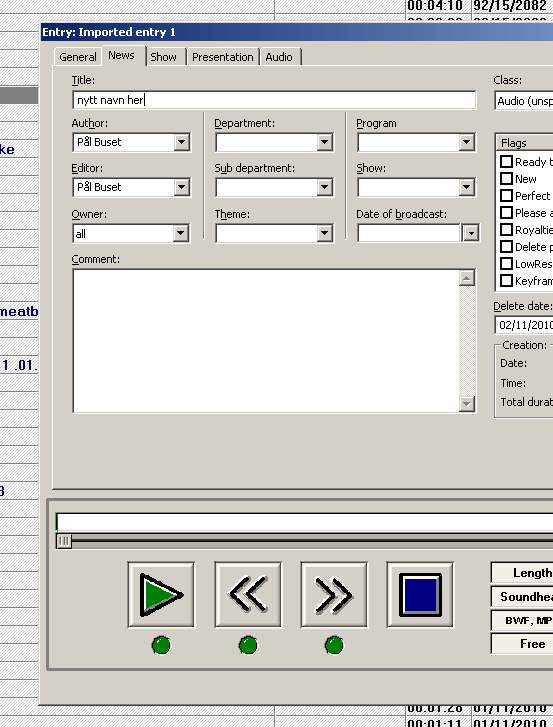Viewport: 553px width, 727px height.
Task: Open the Editor dropdown
Action: [x=182, y=187]
